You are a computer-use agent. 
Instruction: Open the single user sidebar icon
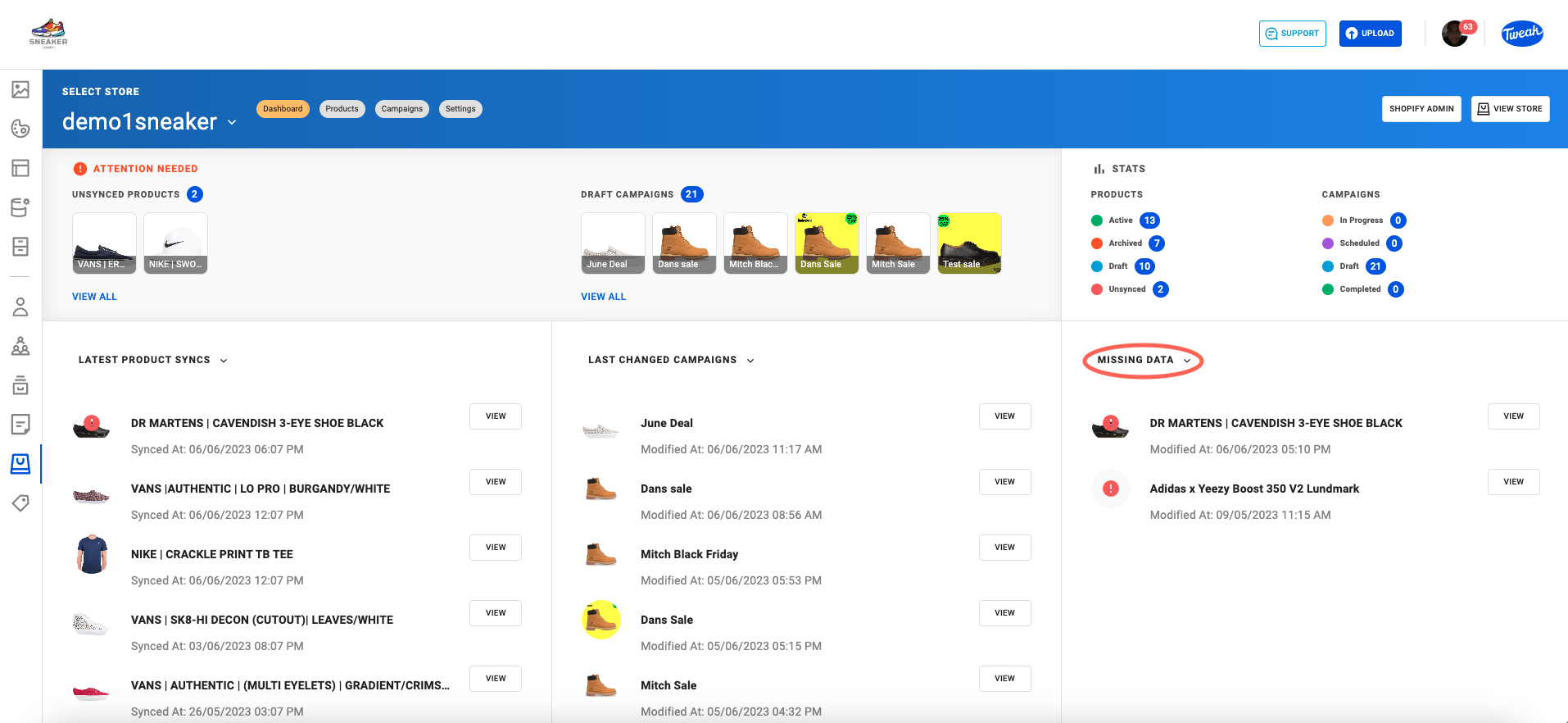tap(20, 307)
